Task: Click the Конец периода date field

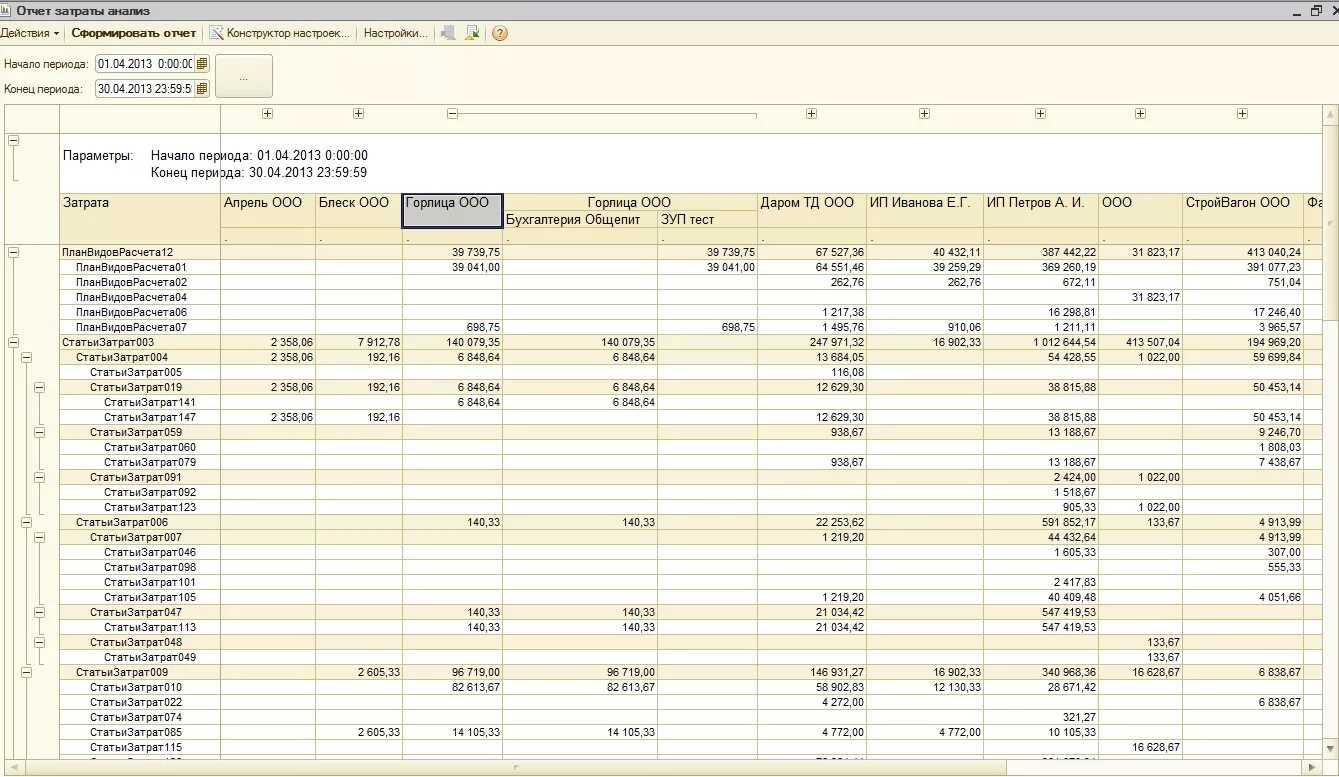Action: click(x=145, y=88)
